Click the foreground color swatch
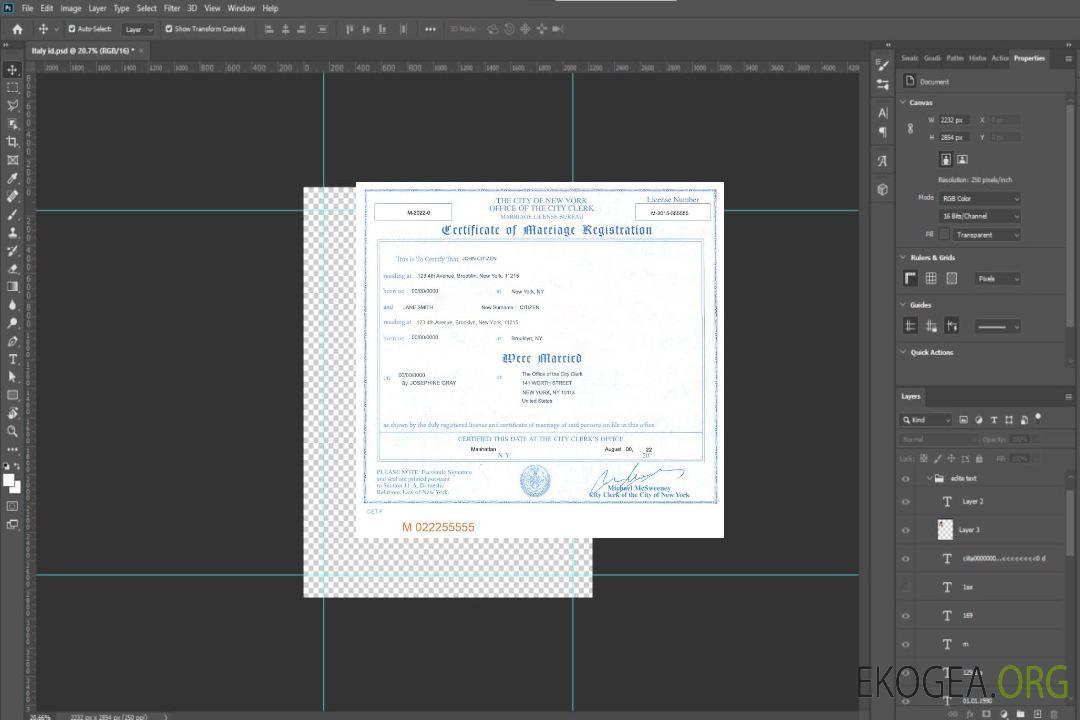This screenshot has height=720, width=1080. tap(8, 481)
